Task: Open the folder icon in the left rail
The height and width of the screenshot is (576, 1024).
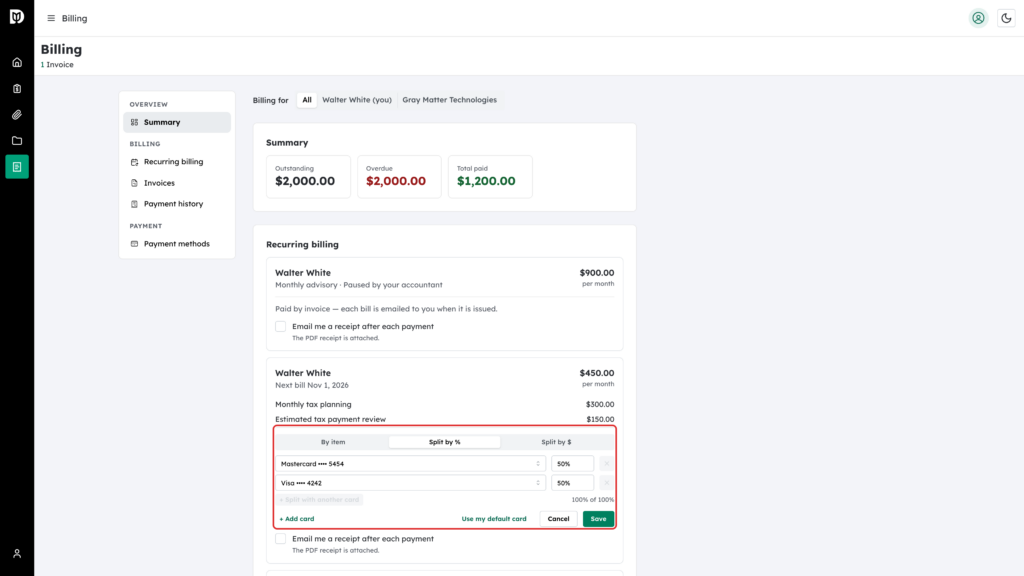Action: pyautogui.click(x=17, y=141)
